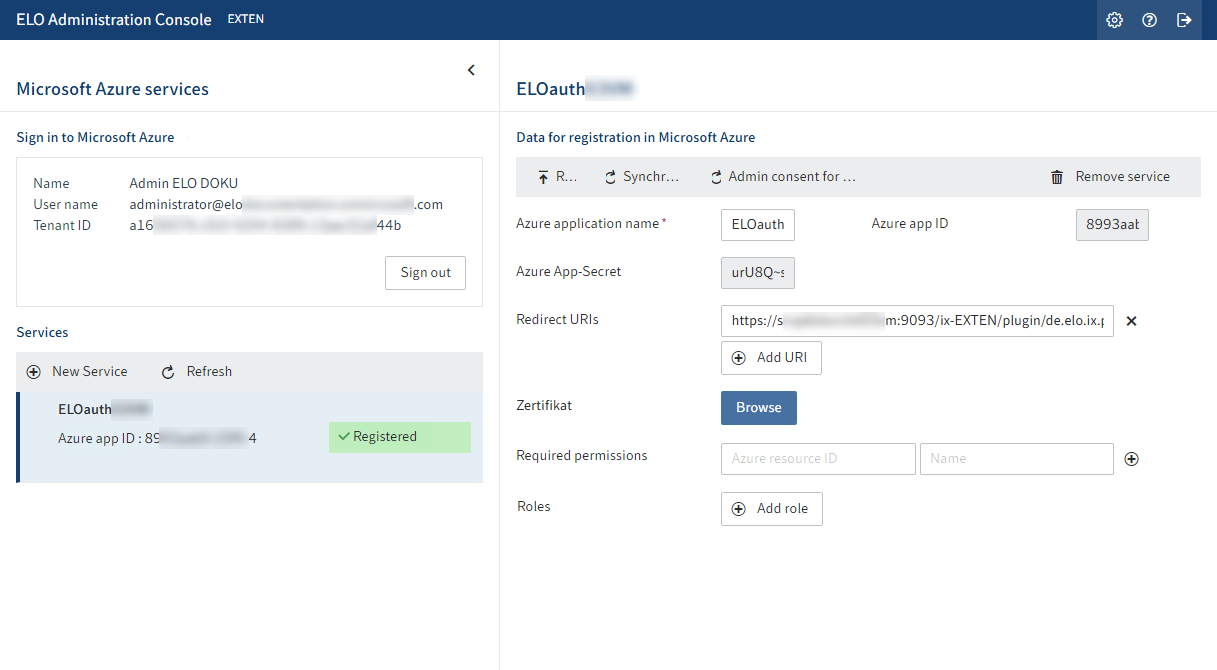Viewport: 1217px width, 670px height.
Task: Click the Add role button
Action: click(772, 509)
